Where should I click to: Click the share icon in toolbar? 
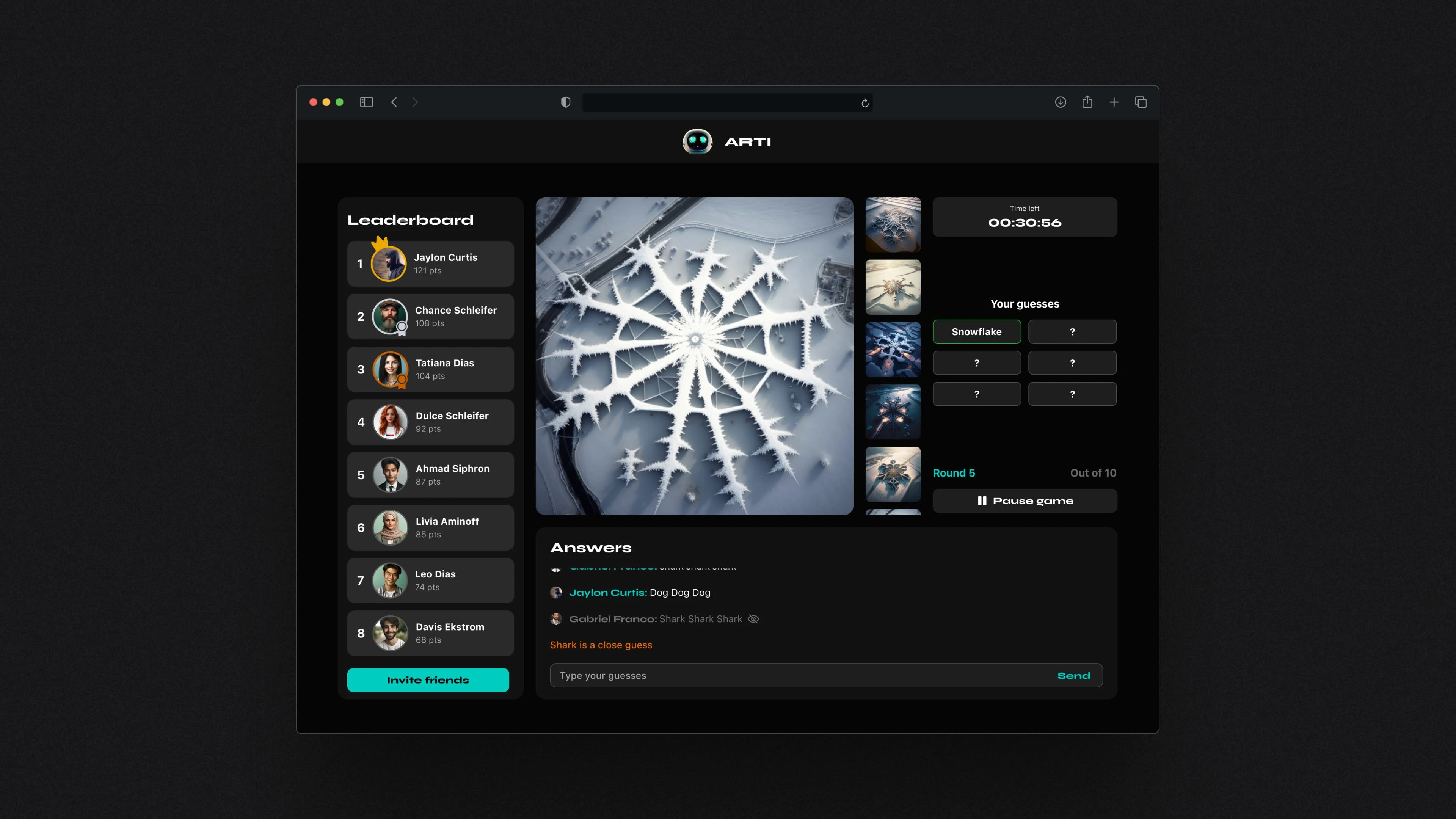pos(1087,102)
